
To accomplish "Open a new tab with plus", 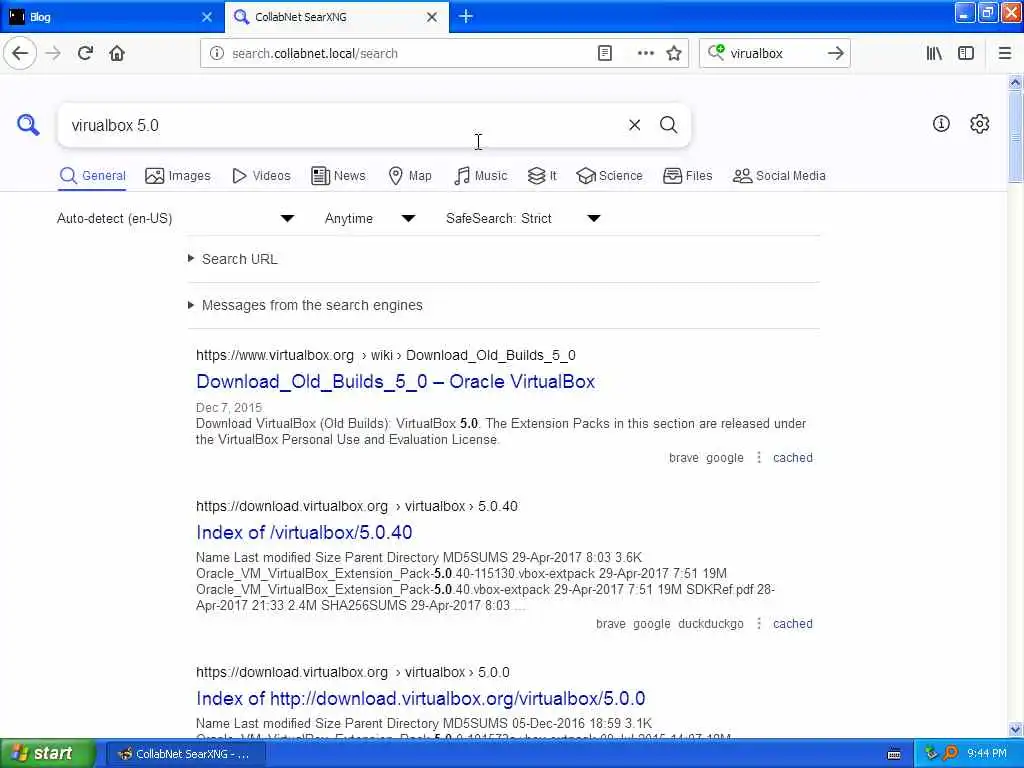I will pos(466,16).
